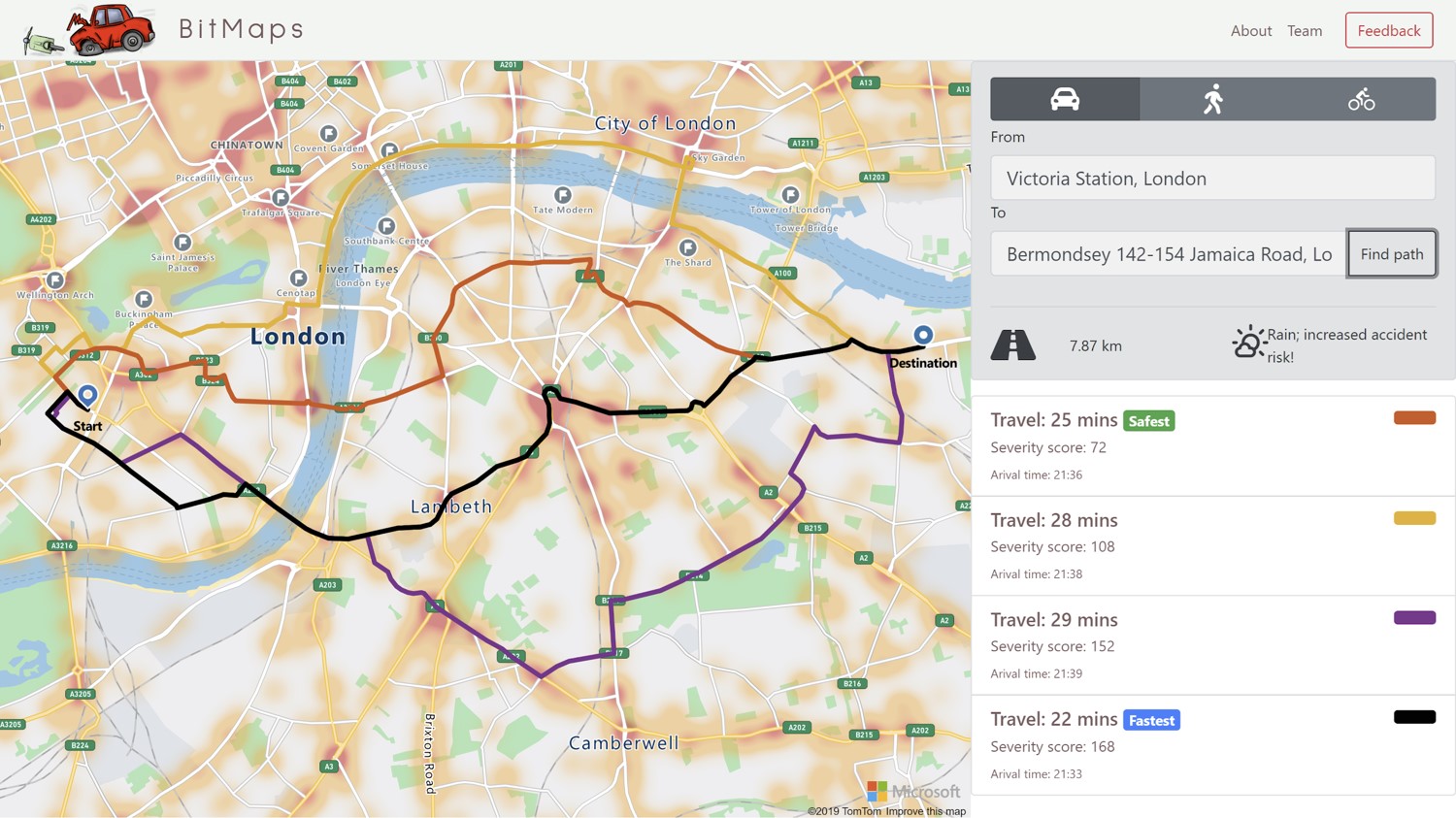Click the Start location pin

coord(87,394)
